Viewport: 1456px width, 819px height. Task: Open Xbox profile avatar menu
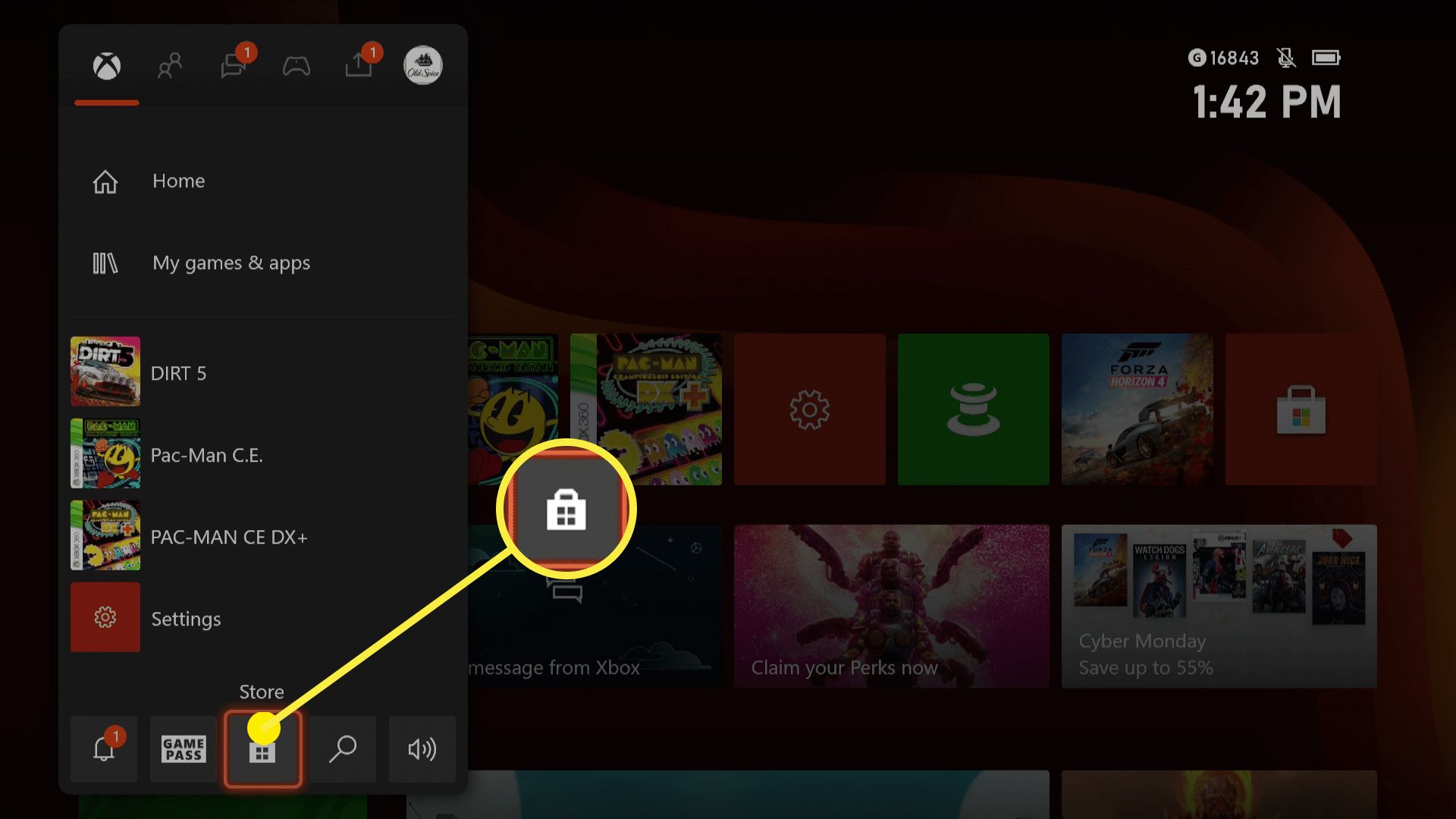(x=422, y=65)
